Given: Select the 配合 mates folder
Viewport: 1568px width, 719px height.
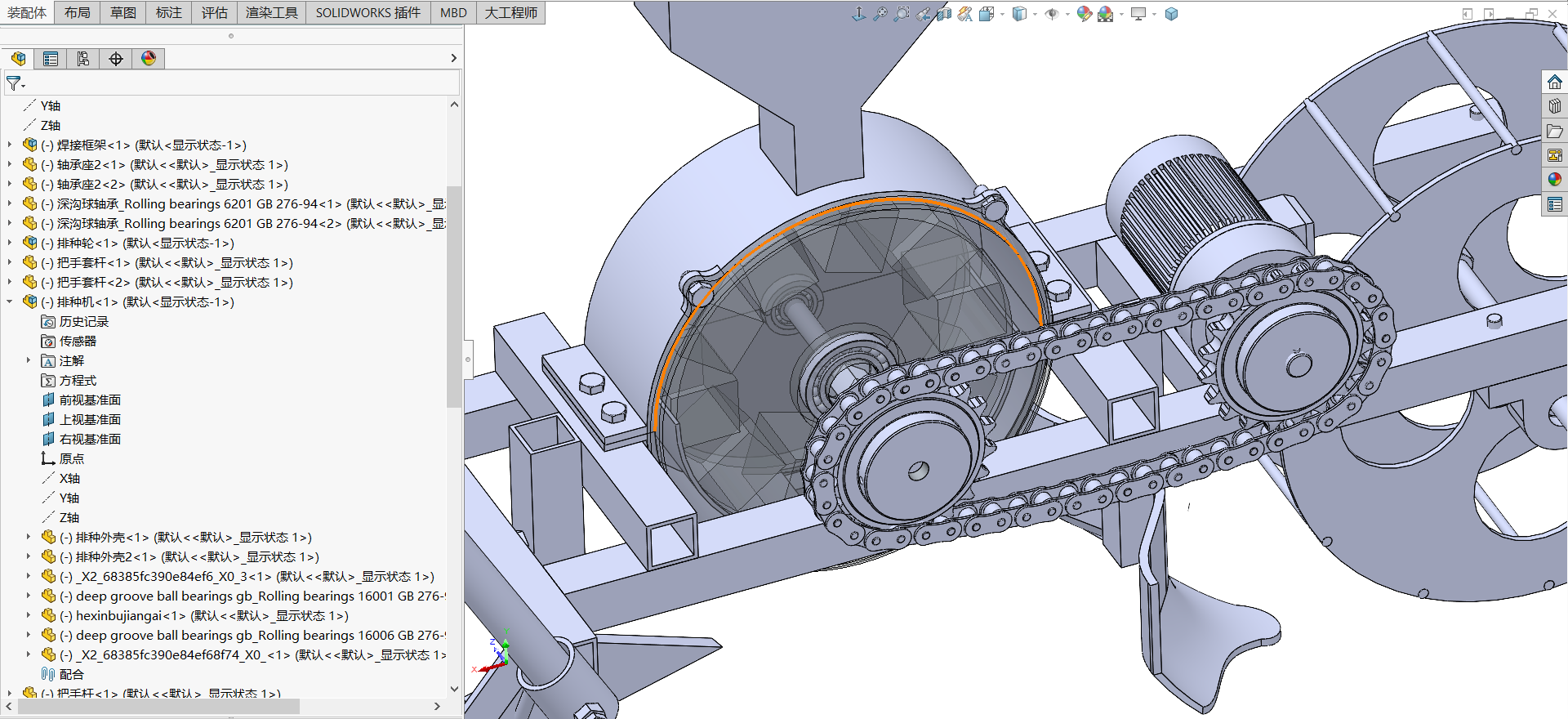Looking at the screenshot, I should pos(63,674).
